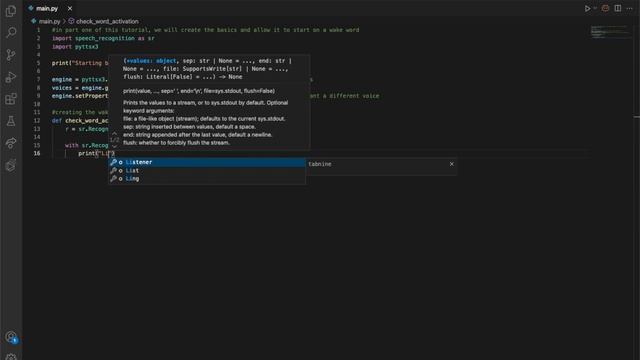Click the comment on line 1
Image resolution: width=640 pixels, height=360 pixels.
tap(205, 30)
